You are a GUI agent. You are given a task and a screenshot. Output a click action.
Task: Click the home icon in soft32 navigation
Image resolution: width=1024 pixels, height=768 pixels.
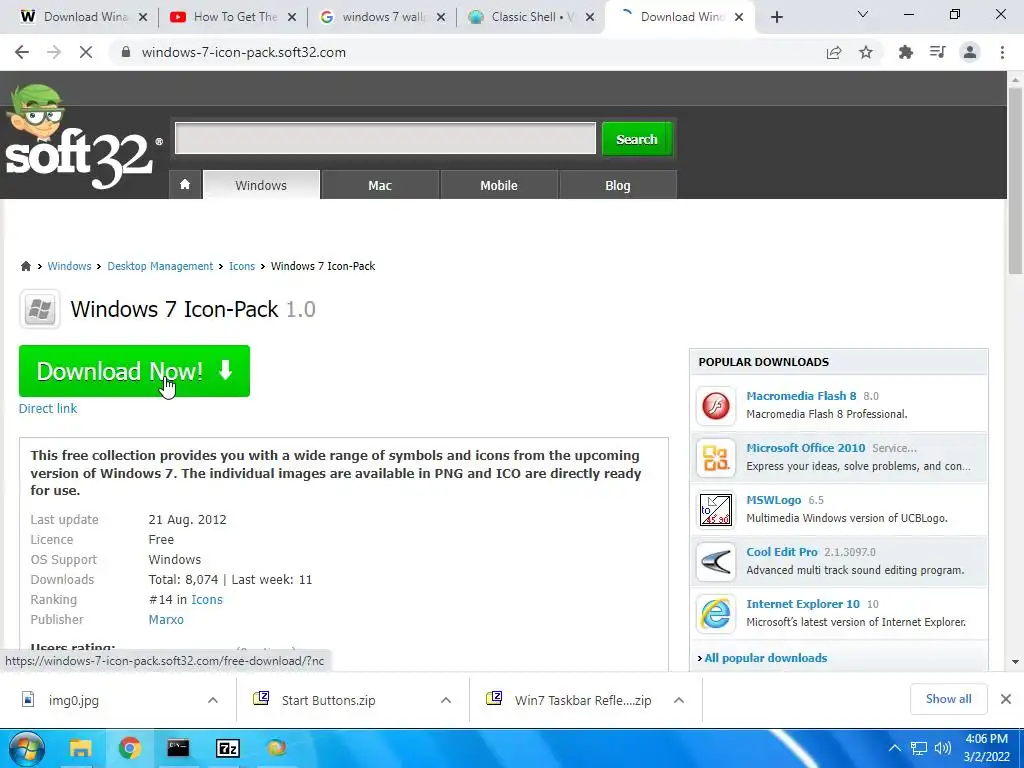click(x=185, y=185)
